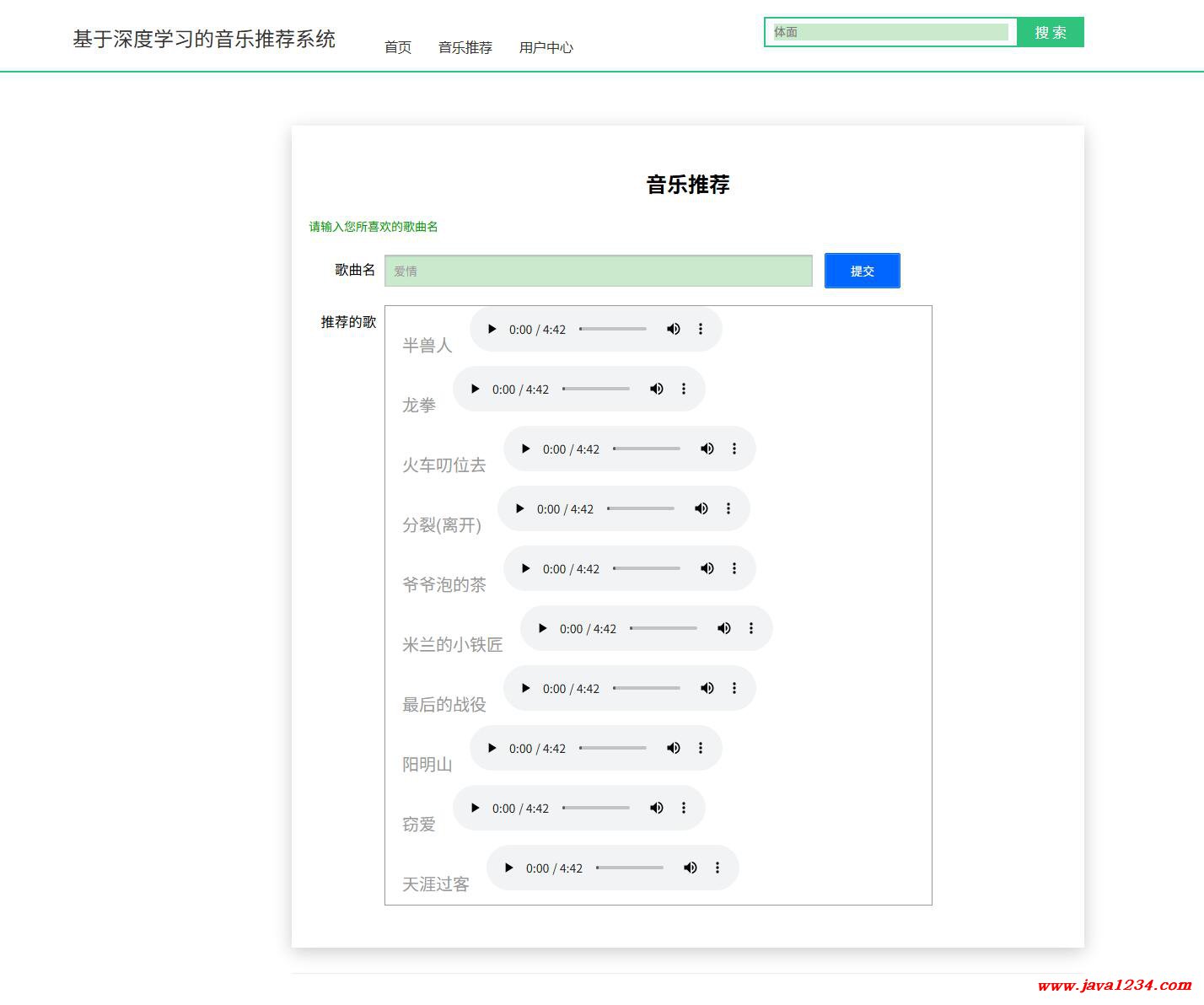Image resolution: width=1204 pixels, height=1005 pixels.
Task: Play the 龙拳 audio track
Action: coord(476,389)
